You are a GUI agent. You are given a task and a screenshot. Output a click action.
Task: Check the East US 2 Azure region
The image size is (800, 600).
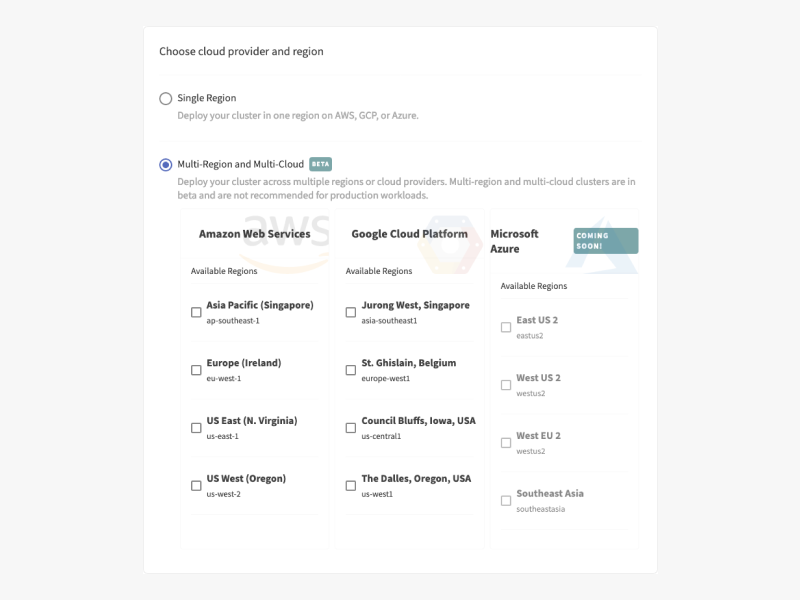[x=506, y=327]
